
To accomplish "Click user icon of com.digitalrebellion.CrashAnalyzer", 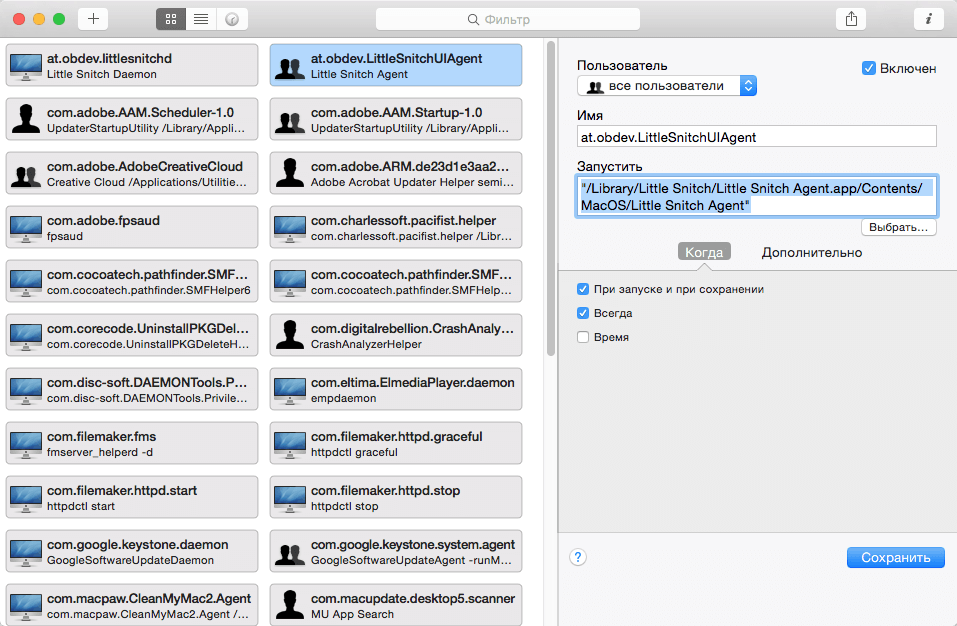I will click(289, 335).
